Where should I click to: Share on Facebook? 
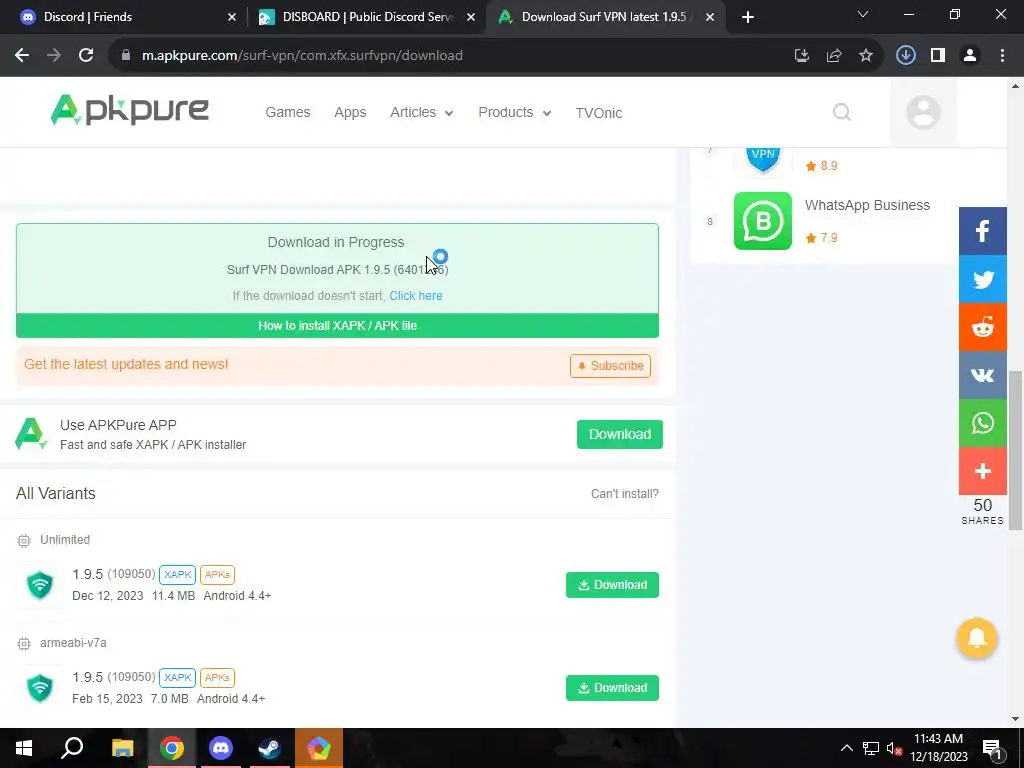coord(982,231)
